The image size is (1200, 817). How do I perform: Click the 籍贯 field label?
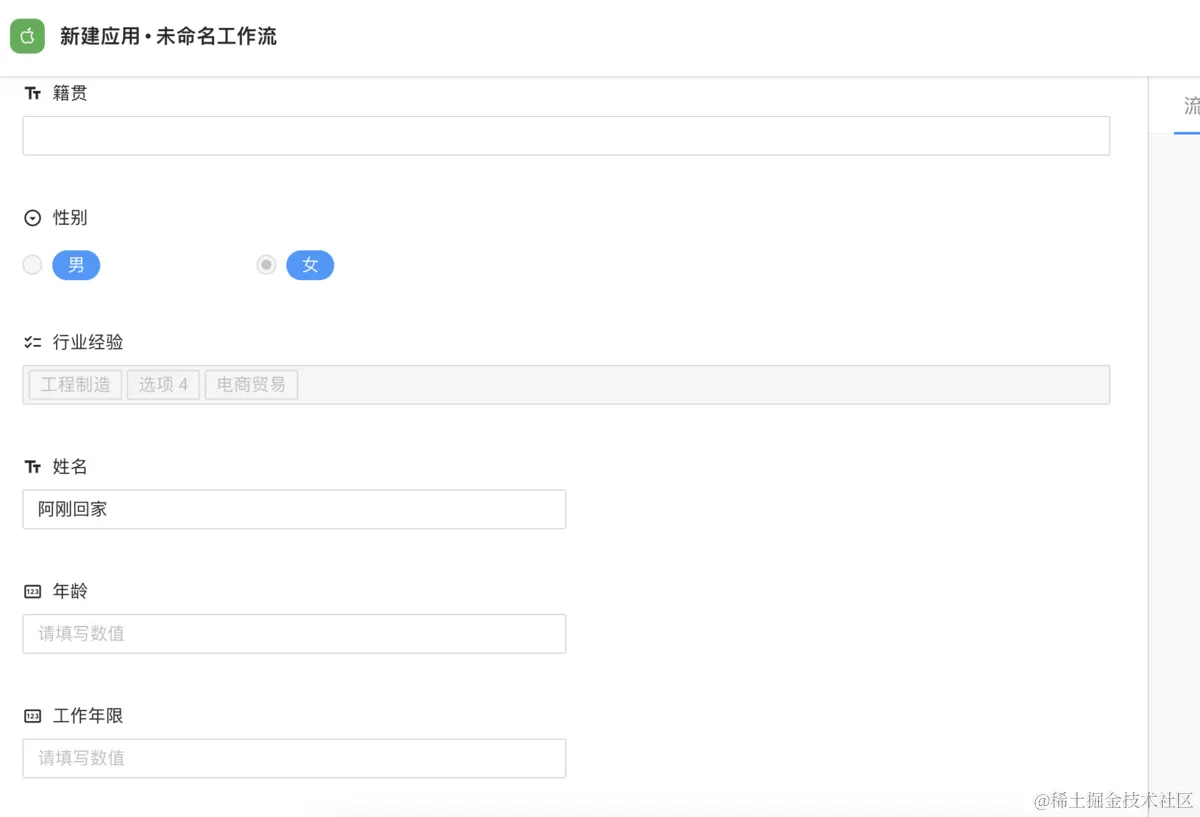[70, 93]
